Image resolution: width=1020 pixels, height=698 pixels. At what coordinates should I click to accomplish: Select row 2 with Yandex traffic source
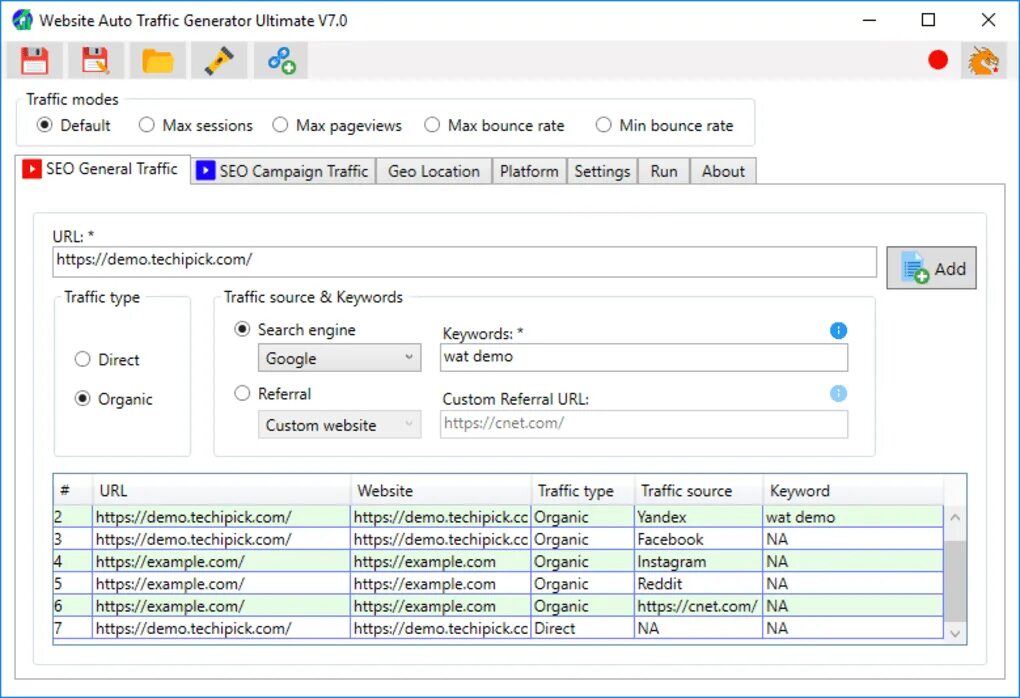(498, 517)
